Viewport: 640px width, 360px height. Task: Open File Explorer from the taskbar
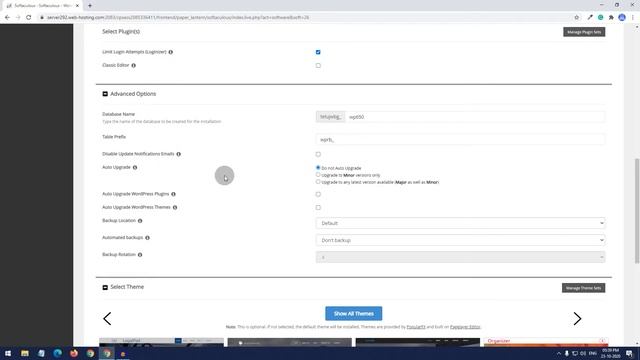point(24,353)
